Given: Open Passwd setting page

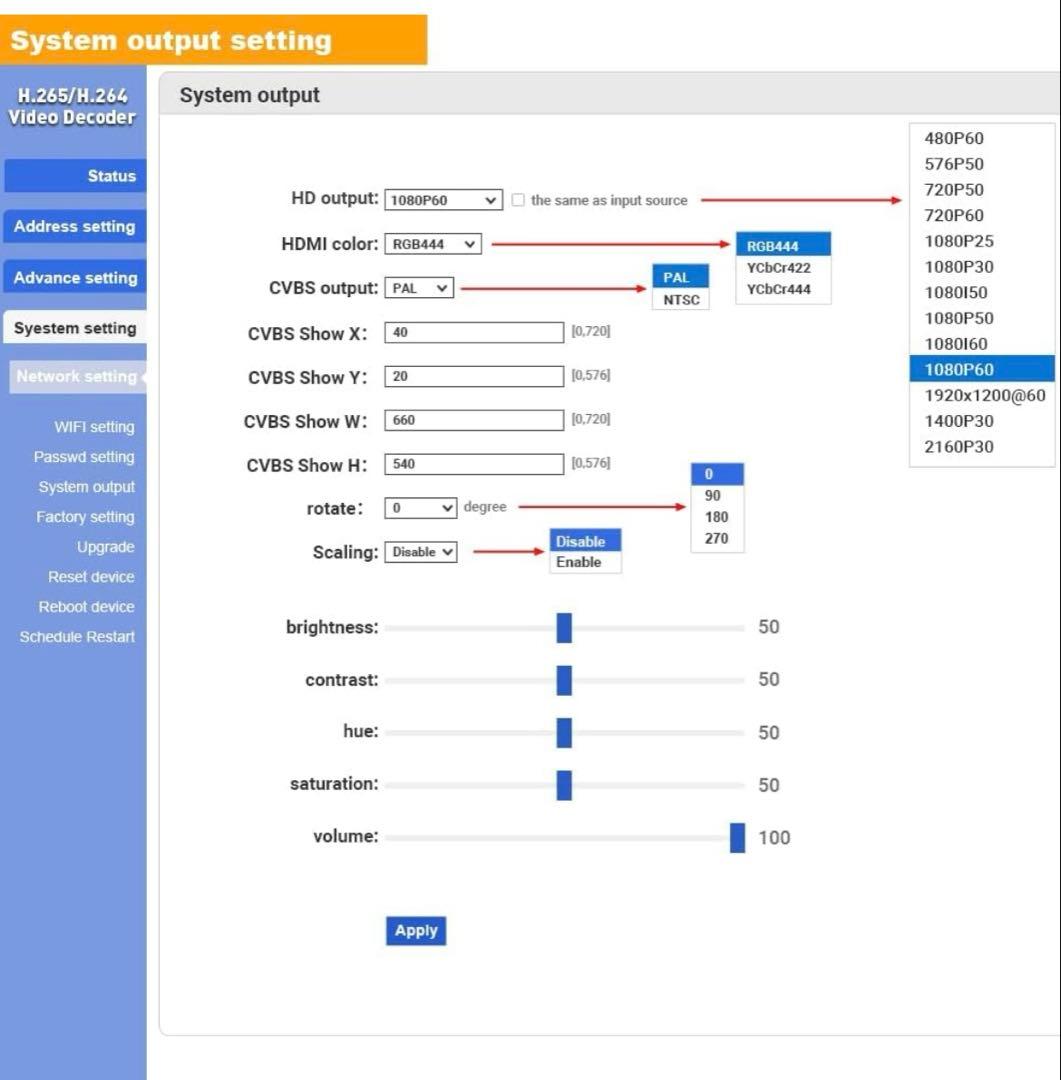Looking at the screenshot, I should click(84, 457).
